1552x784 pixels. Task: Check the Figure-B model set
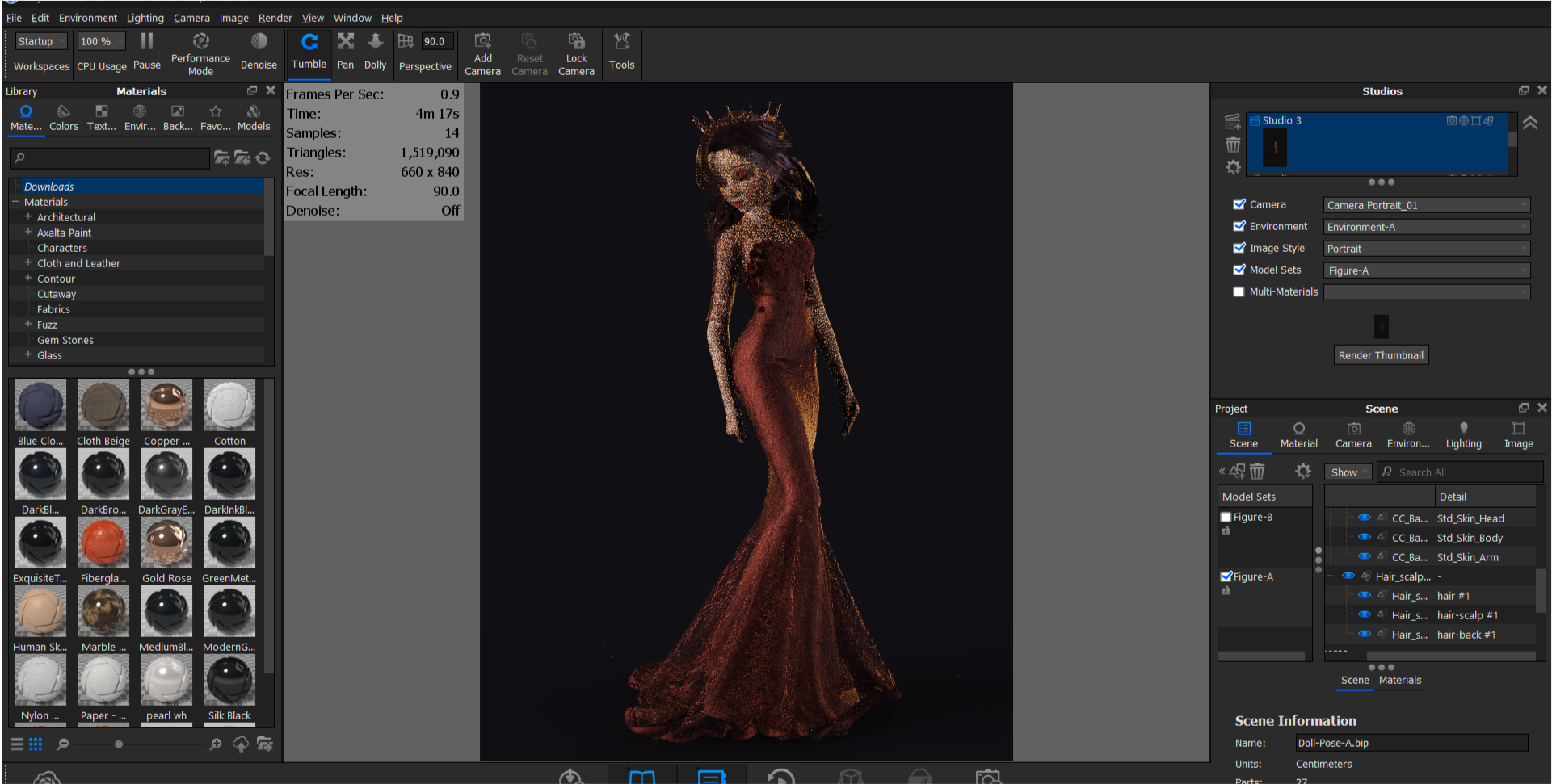1226,517
